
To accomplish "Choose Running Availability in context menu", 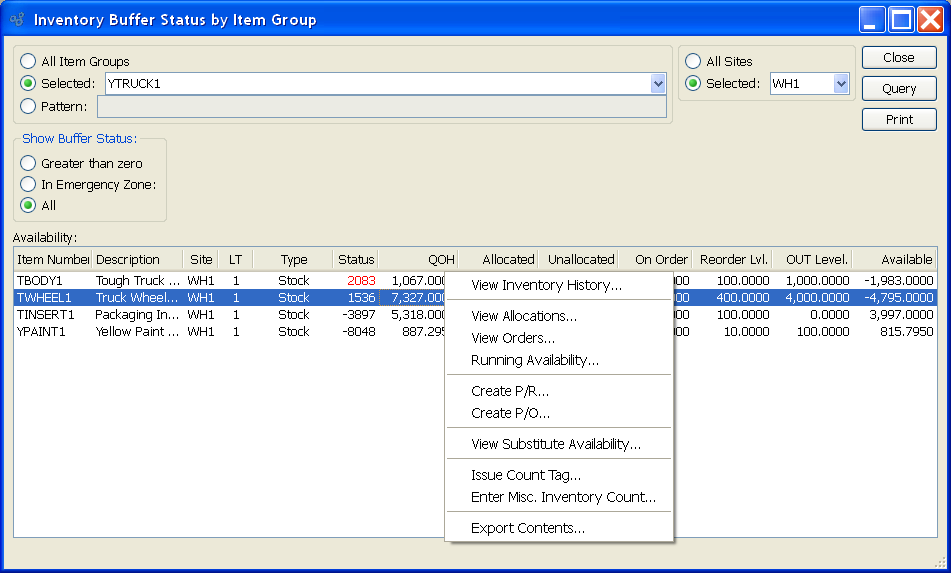I will point(535,361).
